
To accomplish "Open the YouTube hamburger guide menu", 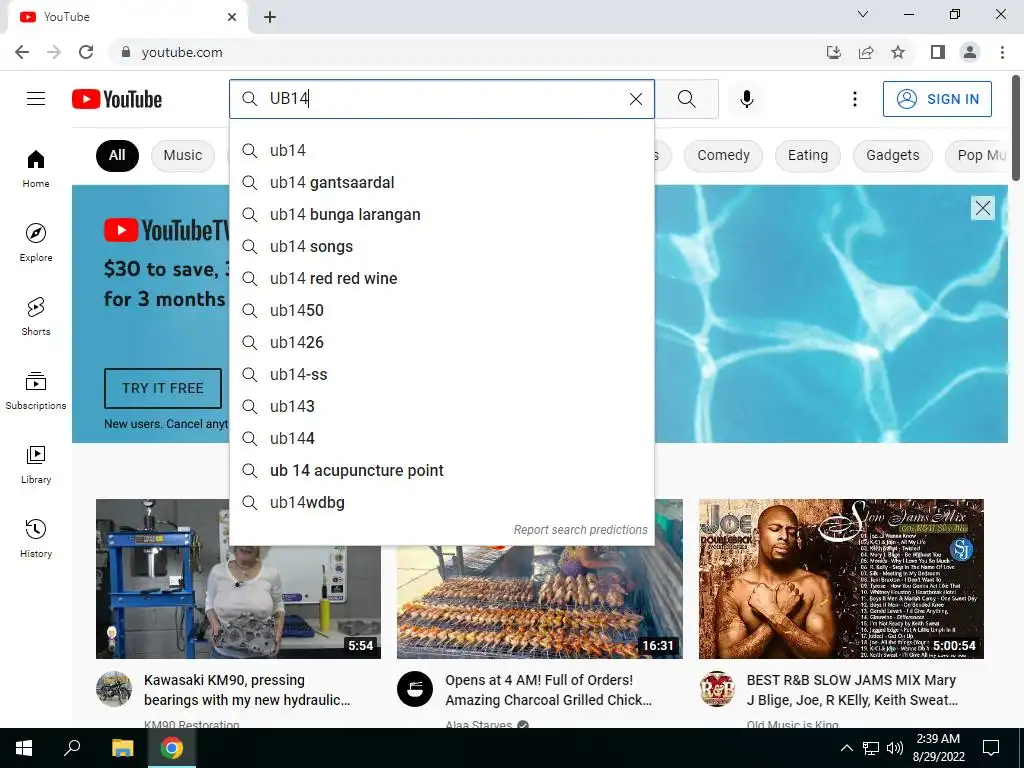I will click(x=36, y=99).
